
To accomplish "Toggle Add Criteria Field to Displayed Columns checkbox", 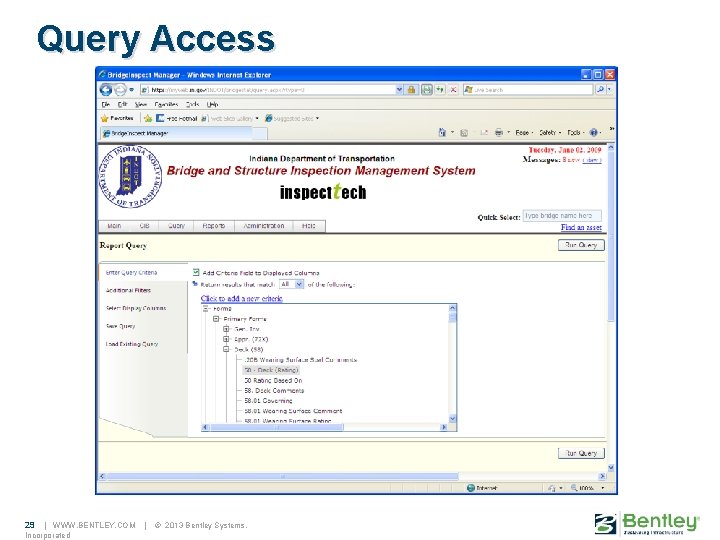I will 196,272.
